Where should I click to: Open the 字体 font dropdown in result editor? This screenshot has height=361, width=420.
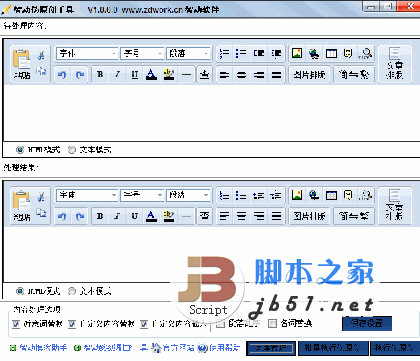pos(87,195)
